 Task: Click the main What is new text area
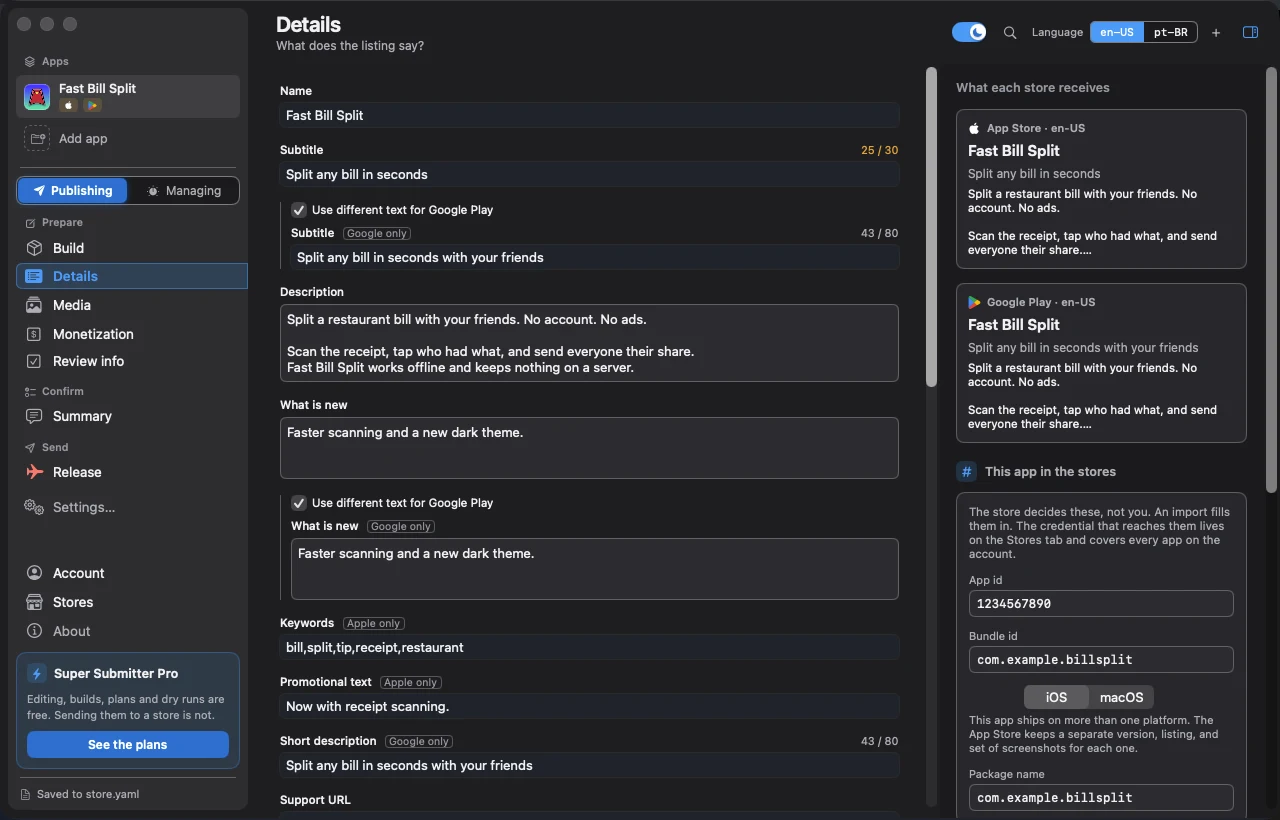[x=589, y=448]
